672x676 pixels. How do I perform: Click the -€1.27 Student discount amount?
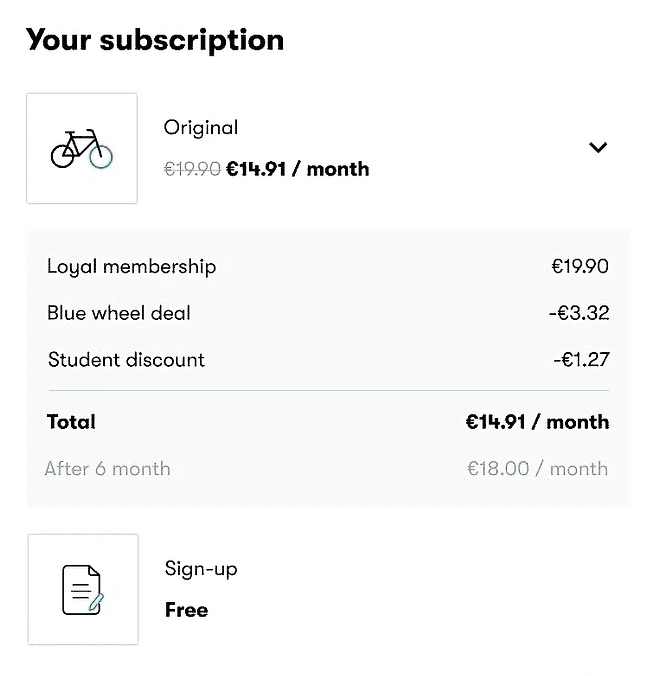click(x=581, y=359)
